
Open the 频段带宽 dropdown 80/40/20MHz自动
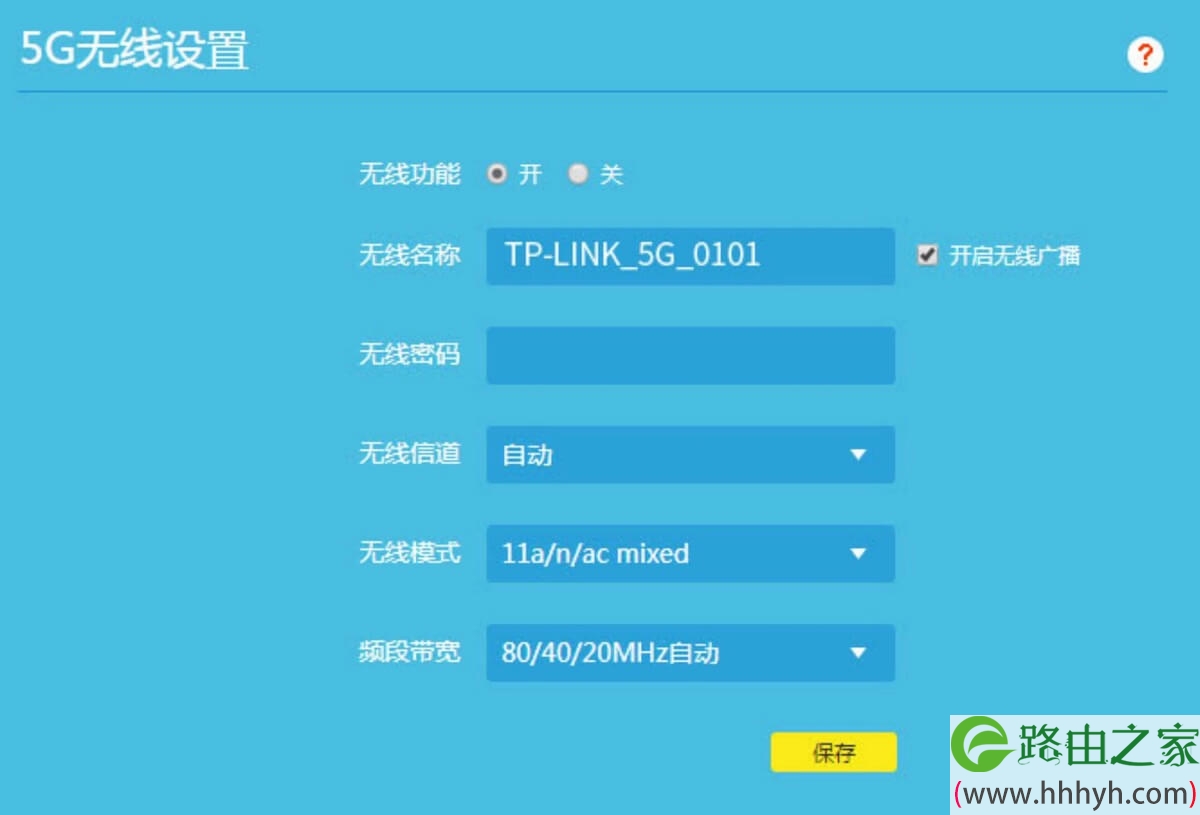pyautogui.click(x=690, y=653)
